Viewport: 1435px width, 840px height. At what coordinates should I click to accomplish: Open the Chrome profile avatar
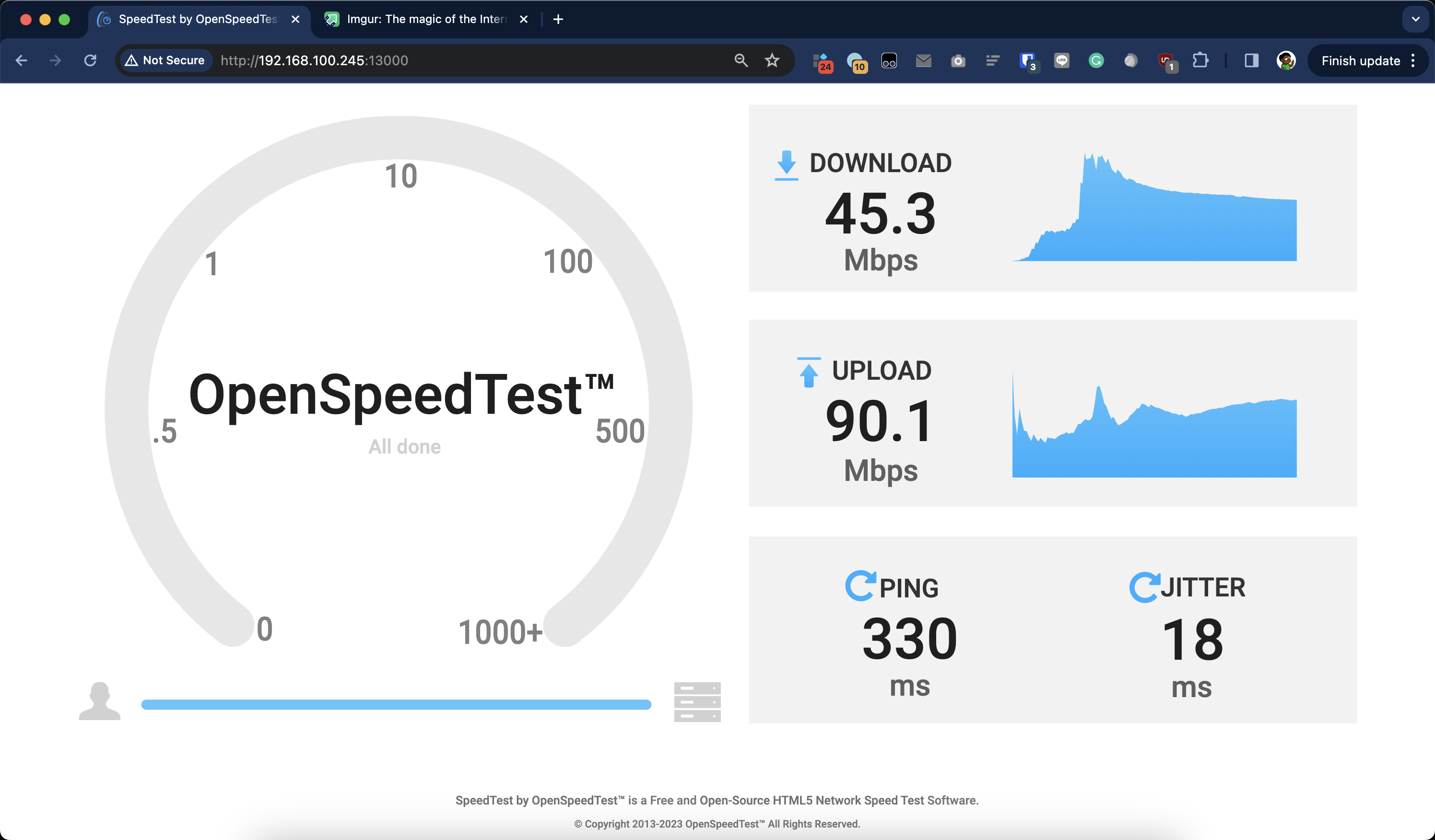point(1286,60)
